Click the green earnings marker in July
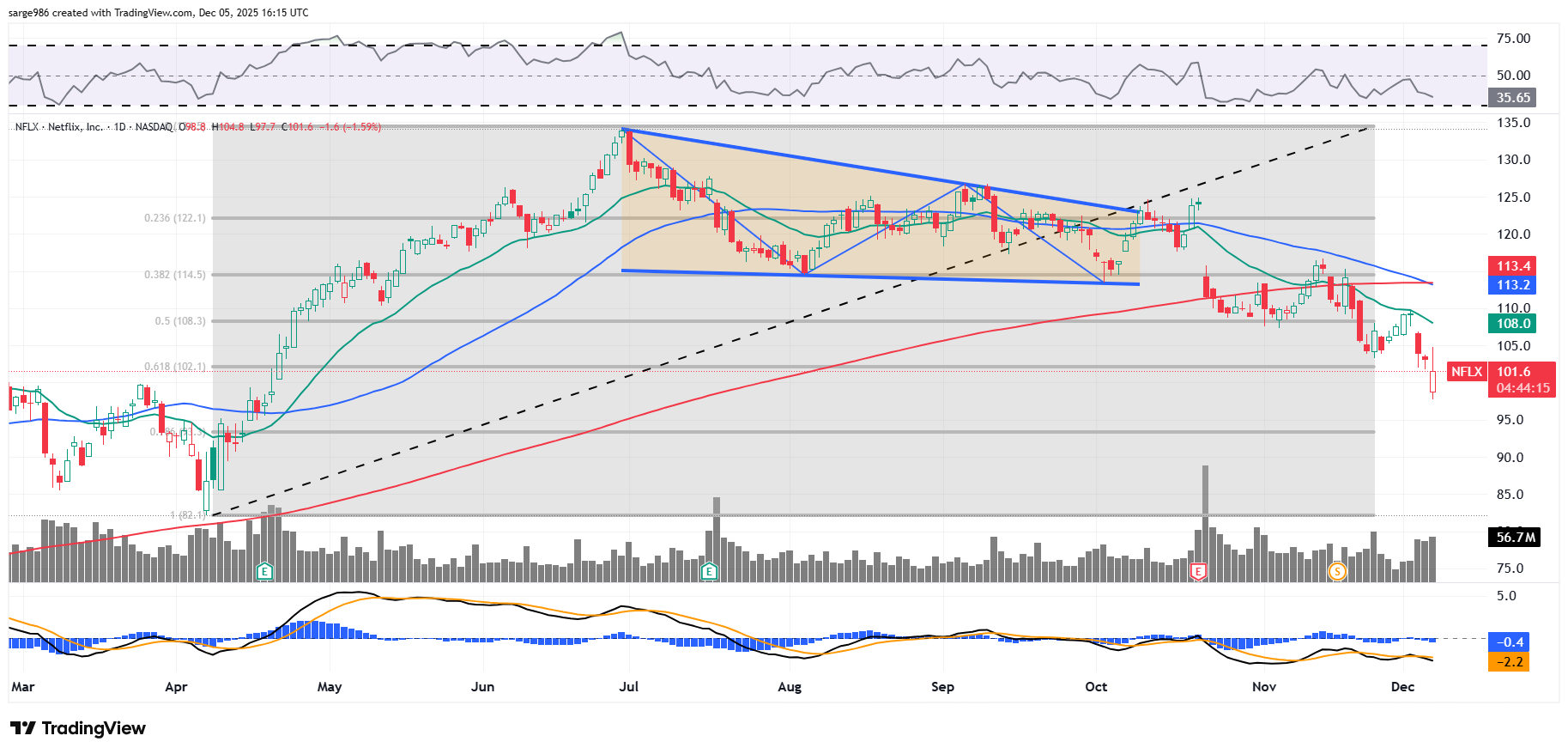The width and height of the screenshot is (1568, 754). pos(709,571)
